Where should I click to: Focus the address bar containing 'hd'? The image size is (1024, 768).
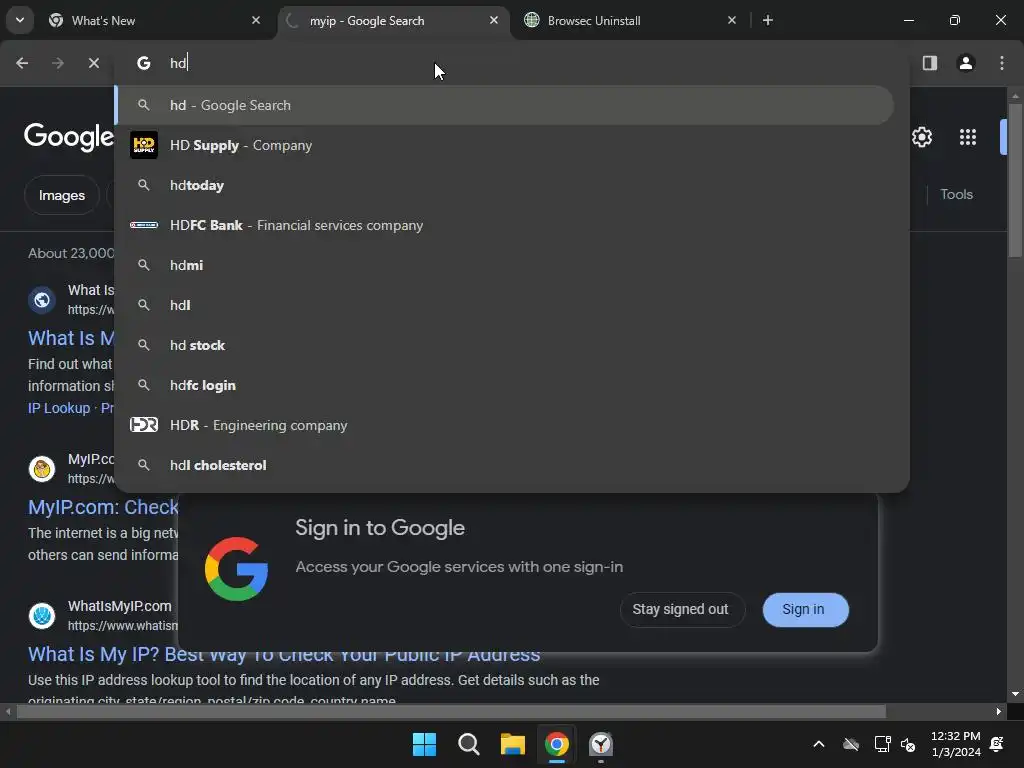(x=512, y=63)
